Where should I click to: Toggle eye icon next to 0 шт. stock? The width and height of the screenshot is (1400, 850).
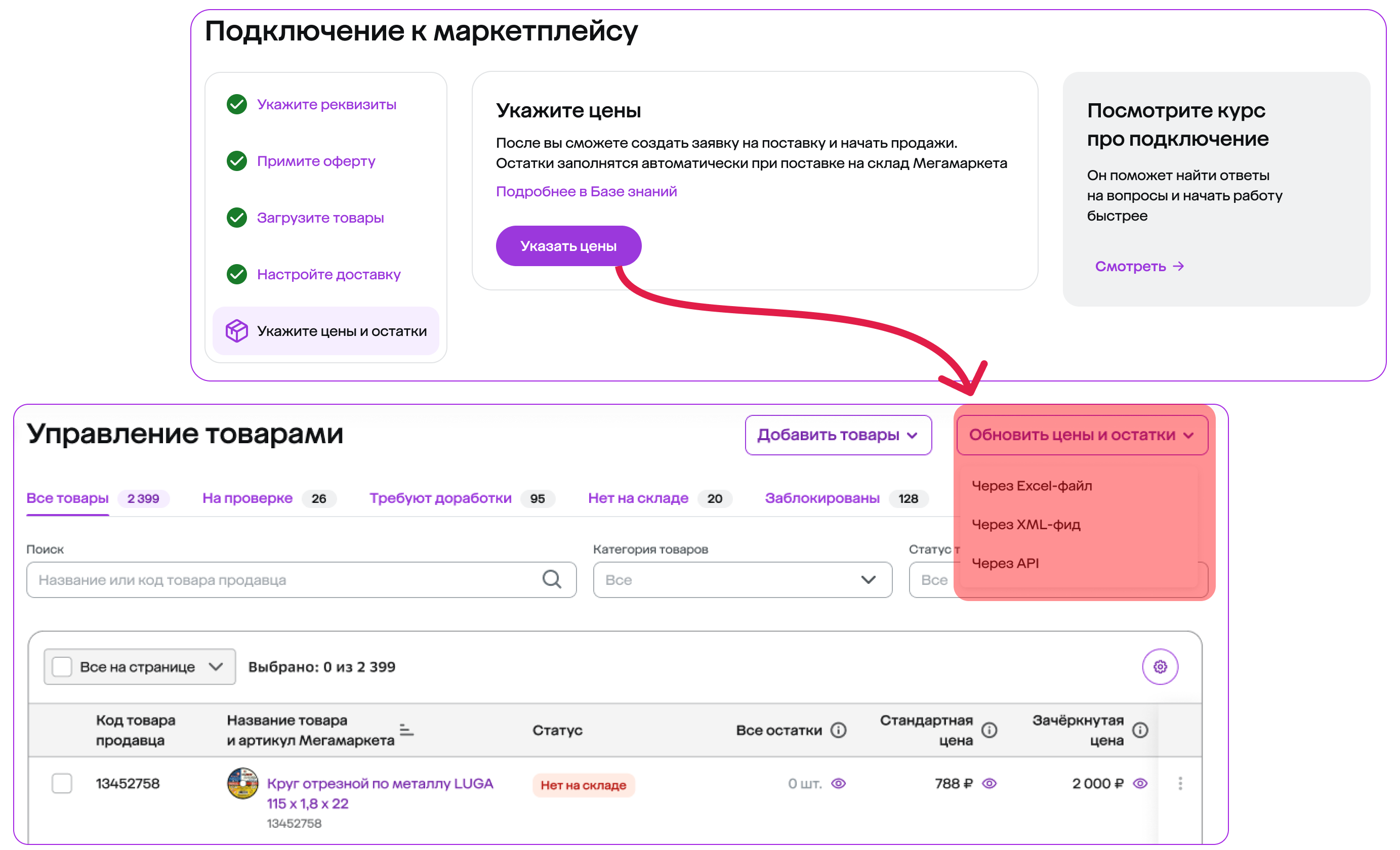click(x=838, y=783)
